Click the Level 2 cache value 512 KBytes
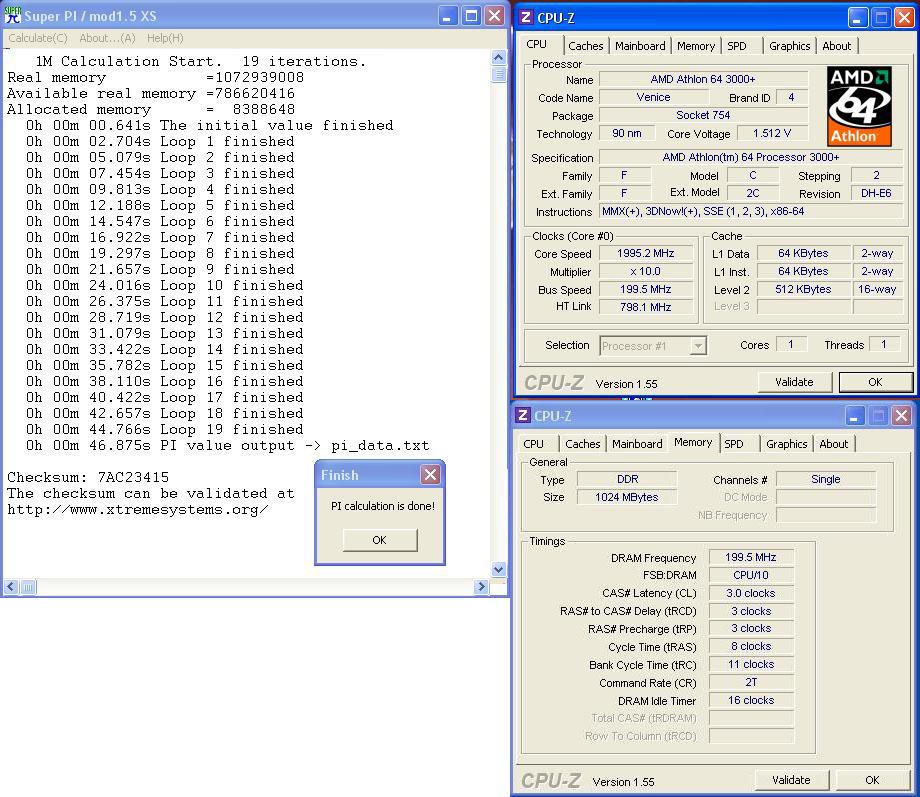This screenshot has height=797, width=920. click(803, 289)
